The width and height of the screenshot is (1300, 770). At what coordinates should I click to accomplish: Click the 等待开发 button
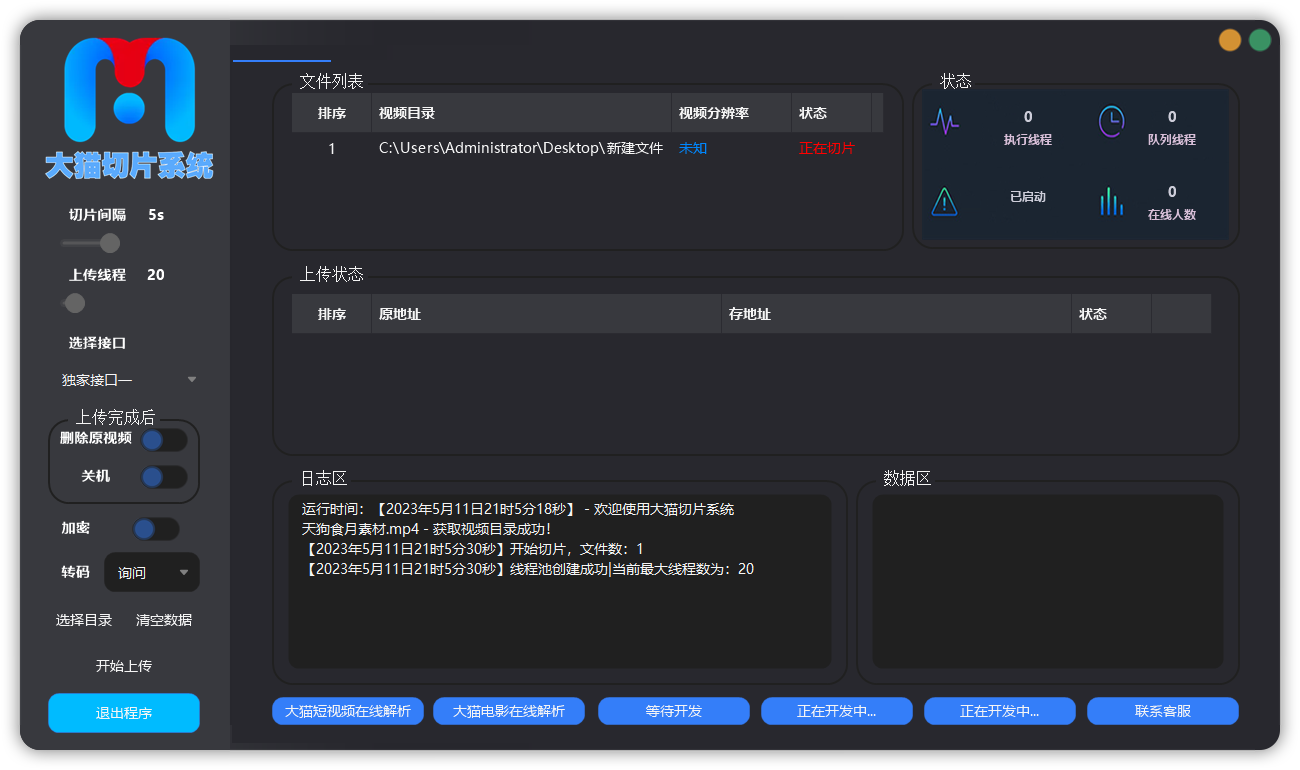(x=674, y=711)
